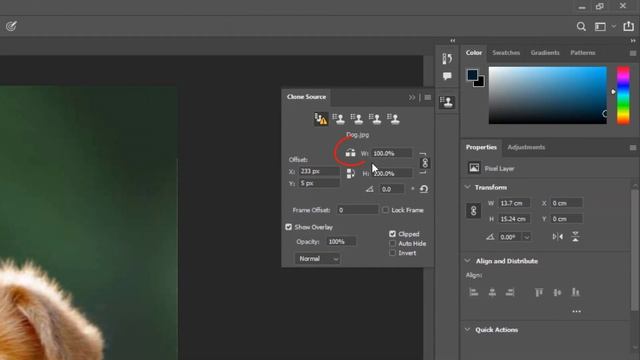Click the rotate angle icon in Clone Source
Viewport: 640px width, 360px height.
(370, 189)
